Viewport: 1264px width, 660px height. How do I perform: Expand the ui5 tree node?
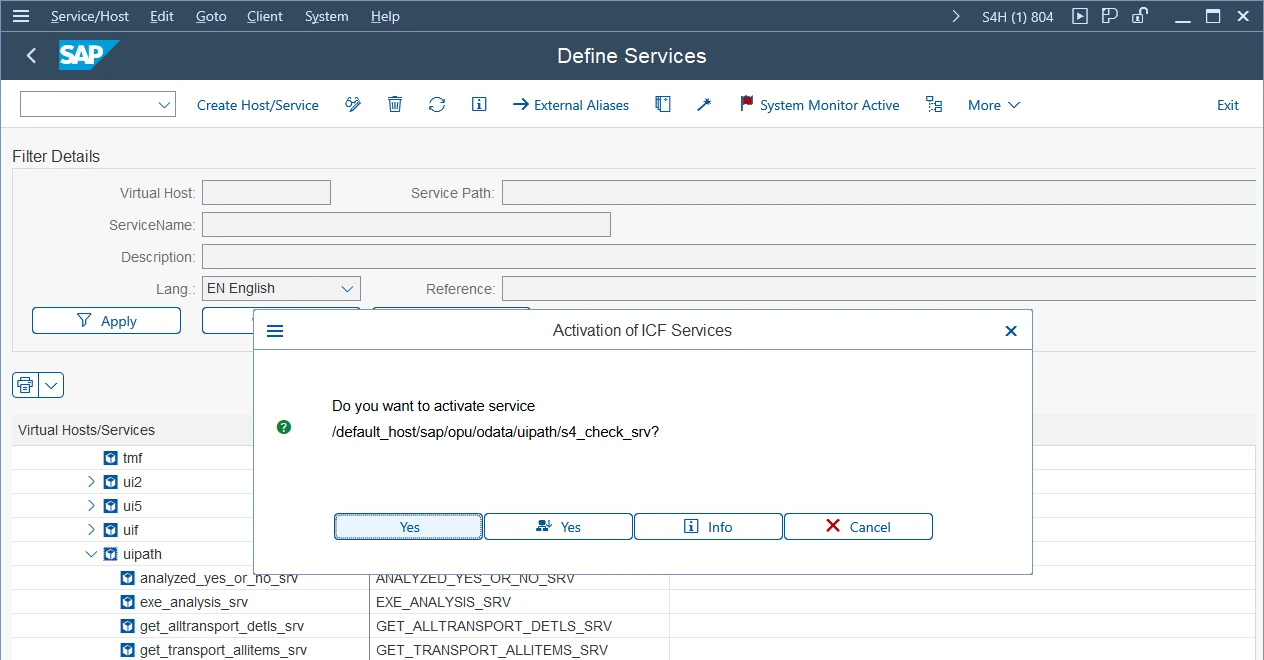91,506
